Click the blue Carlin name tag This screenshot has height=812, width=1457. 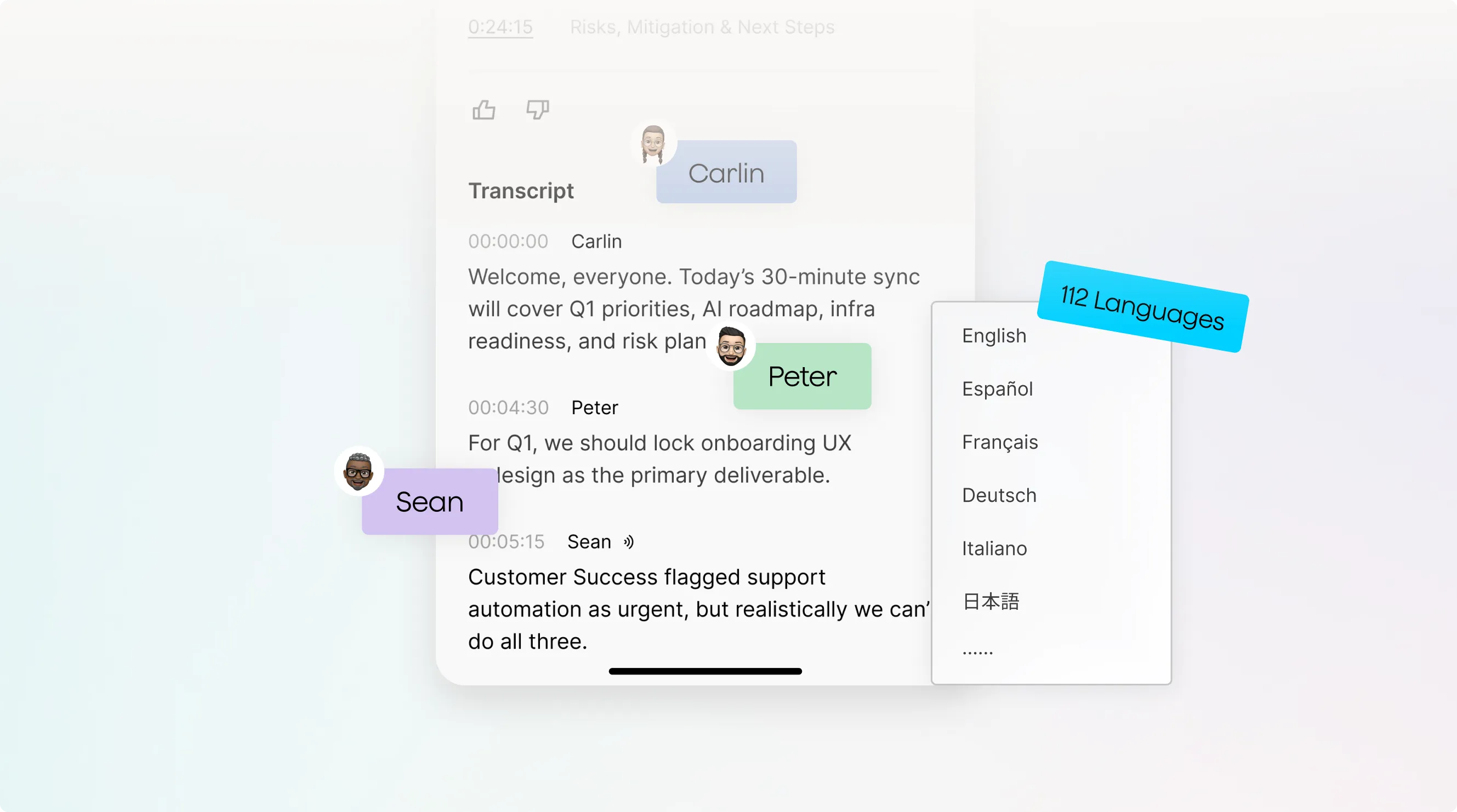726,173
